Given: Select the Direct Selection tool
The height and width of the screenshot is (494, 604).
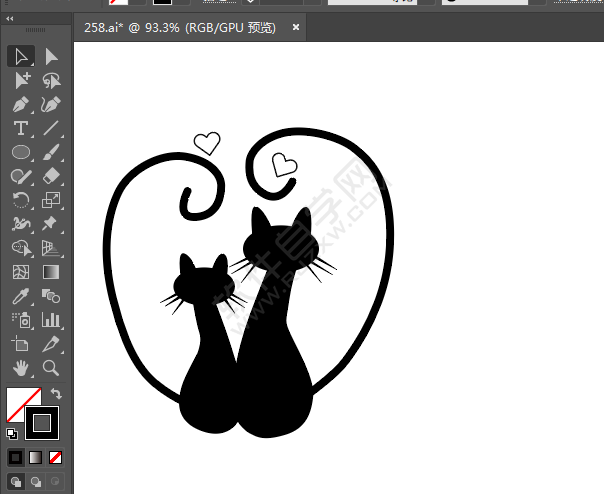Looking at the screenshot, I should (x=51, y=57).
